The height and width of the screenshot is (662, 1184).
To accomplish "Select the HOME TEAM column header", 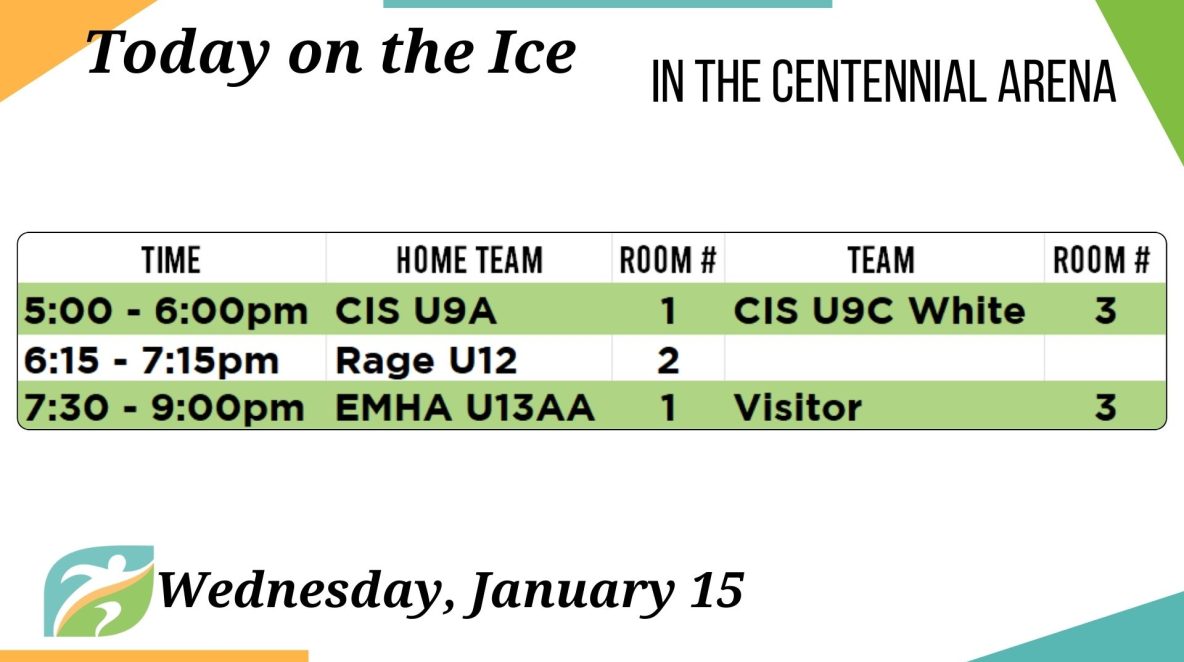I will click(469, 260).
